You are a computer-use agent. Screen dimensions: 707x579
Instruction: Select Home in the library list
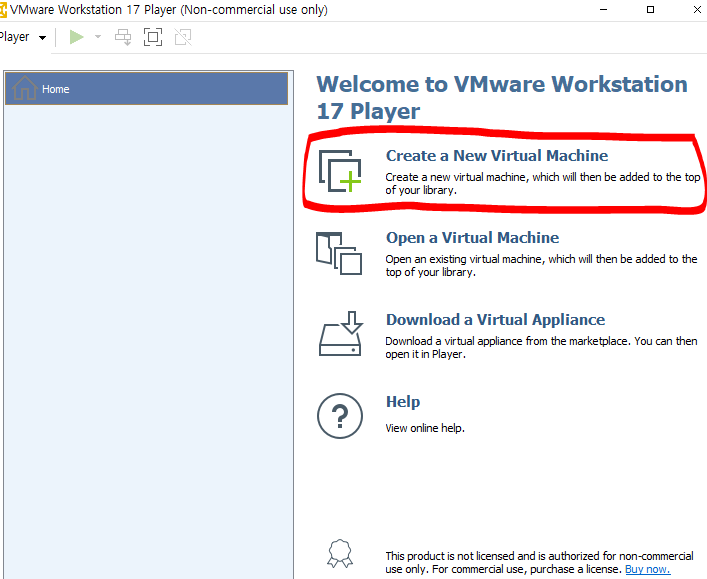tap(147, 89)
